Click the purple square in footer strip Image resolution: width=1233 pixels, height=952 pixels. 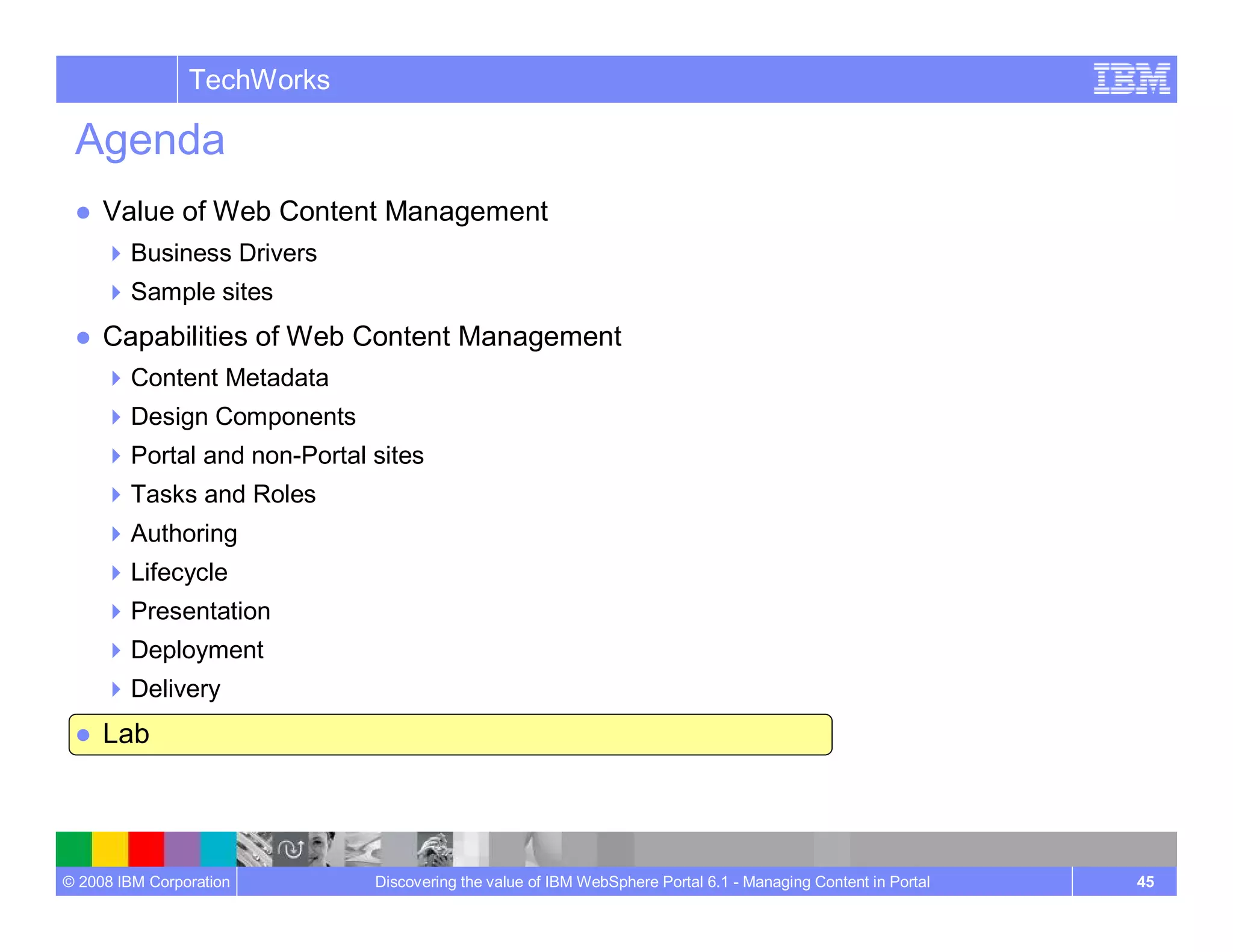(182, 849)
